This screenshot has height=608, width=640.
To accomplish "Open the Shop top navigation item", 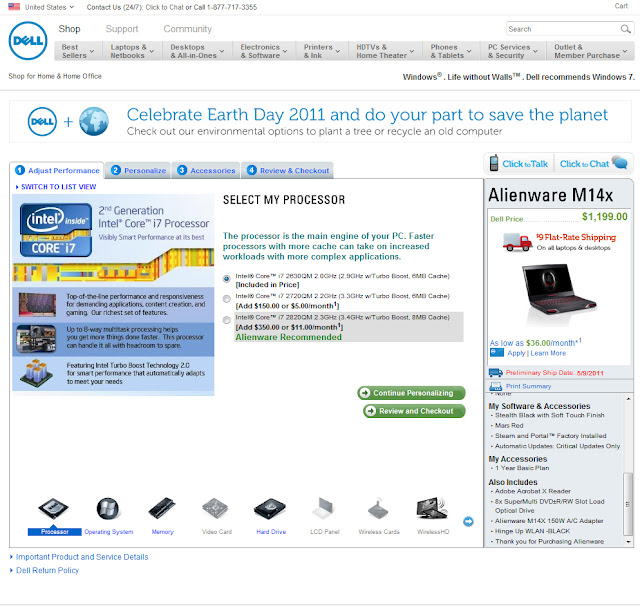I will tap(69, 29).
